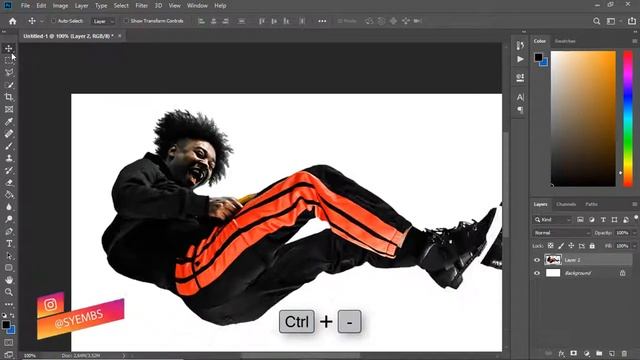Enable the Auto-Select checkbox
This screenshot has width=640, height=360.
tap(53, 21)
